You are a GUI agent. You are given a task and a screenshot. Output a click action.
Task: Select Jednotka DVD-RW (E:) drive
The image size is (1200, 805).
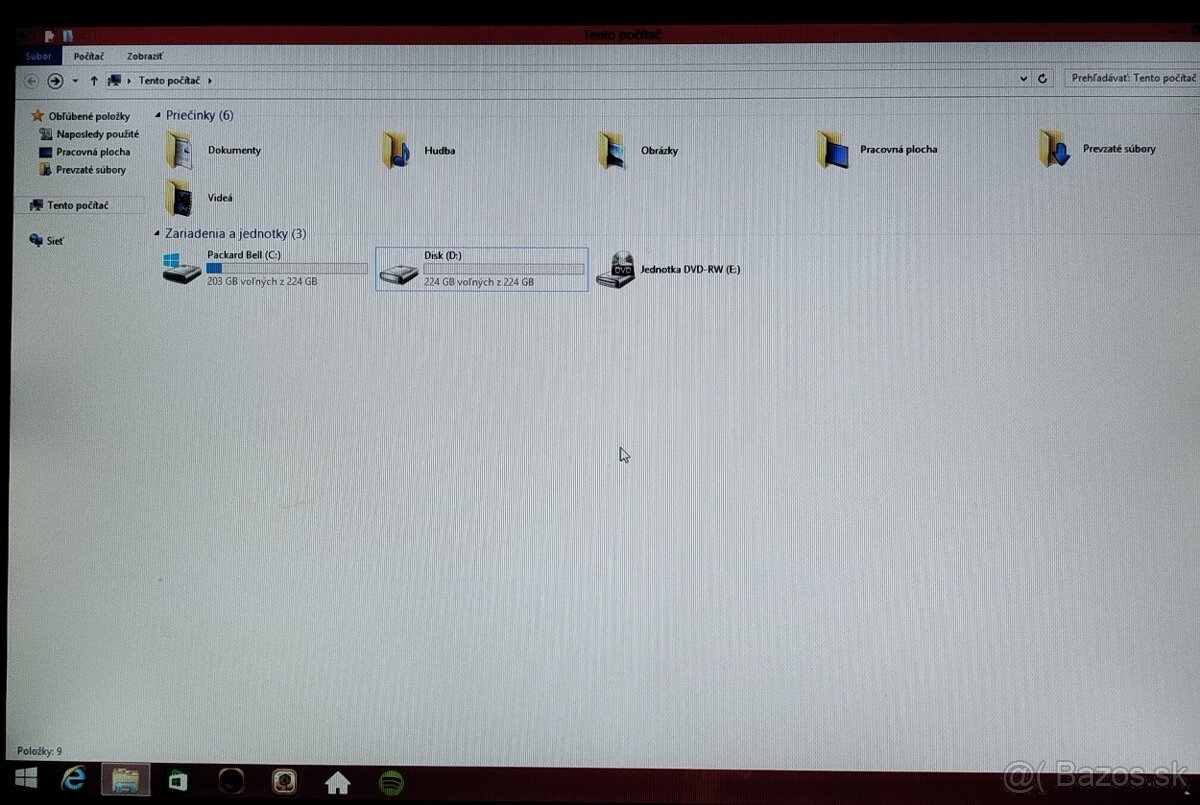click(x=668, y=269)
